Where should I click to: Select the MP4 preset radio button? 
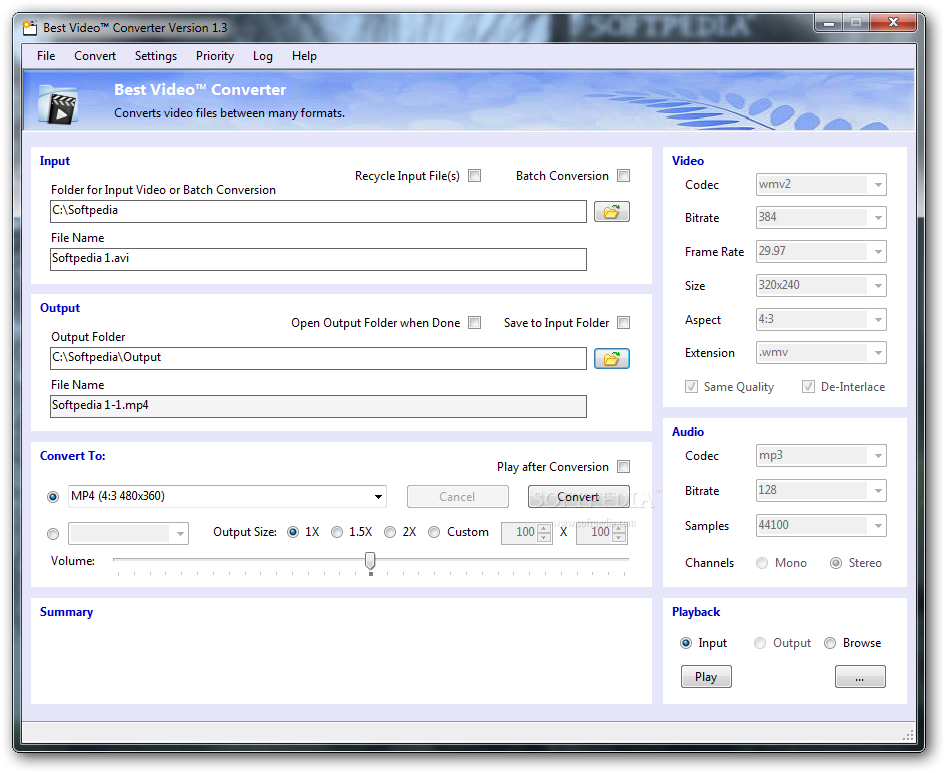pos(53,497)
